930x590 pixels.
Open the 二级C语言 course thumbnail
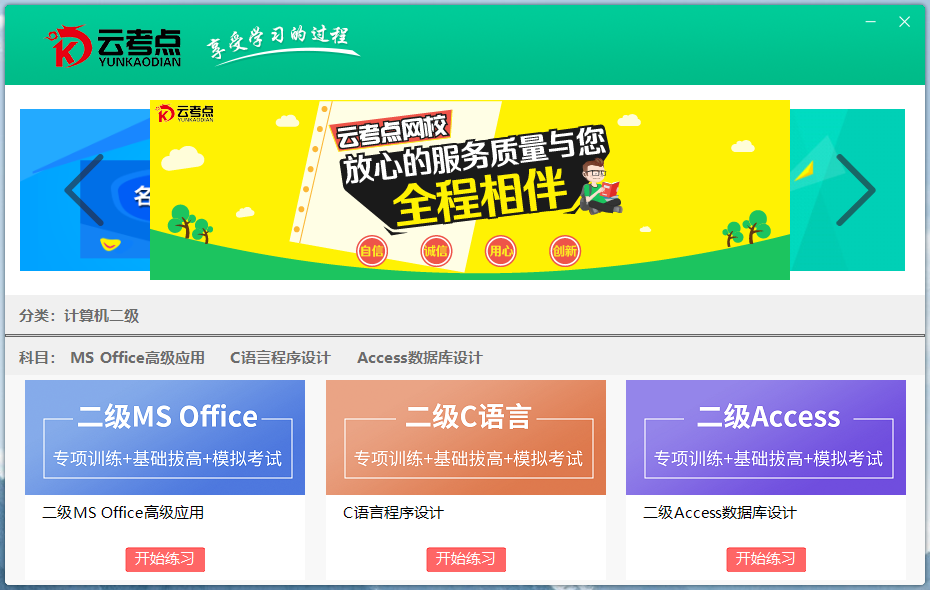pyautogui.click(x=466, y=438)
